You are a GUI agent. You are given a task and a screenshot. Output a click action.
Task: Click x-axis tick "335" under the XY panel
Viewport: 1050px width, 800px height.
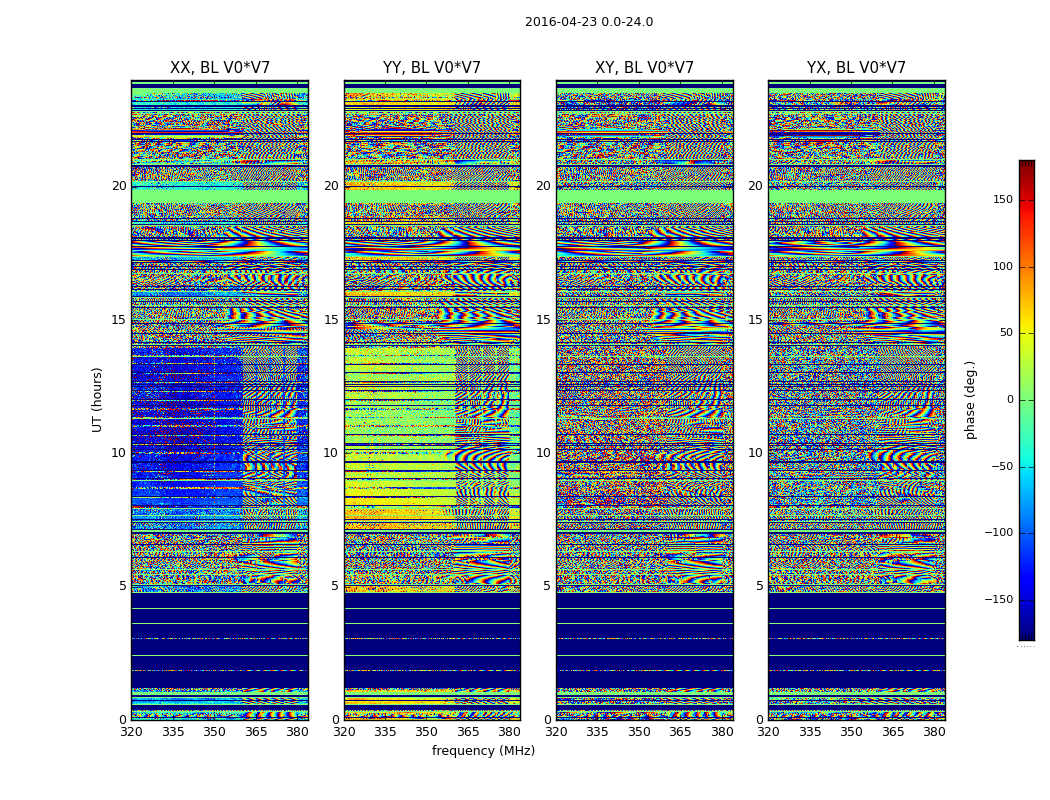(x=597, y=732)
